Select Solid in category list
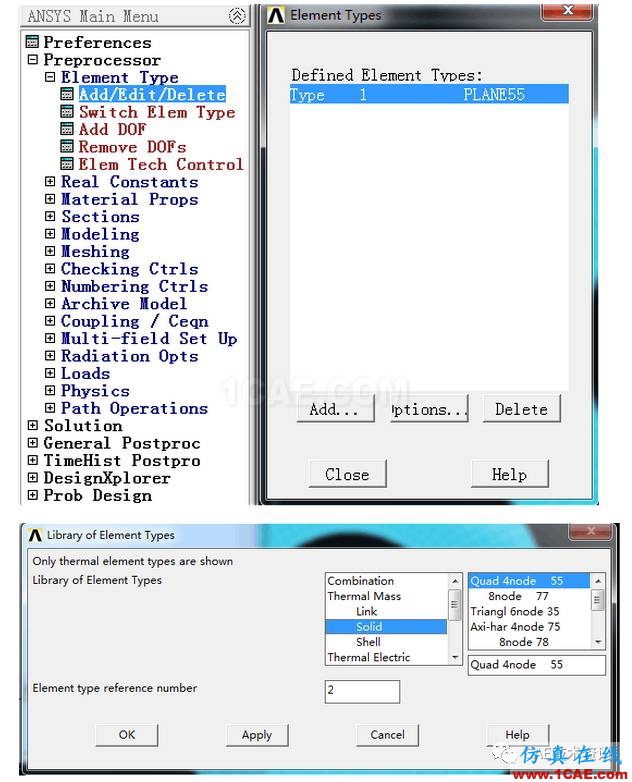 (x=387, y=626)
